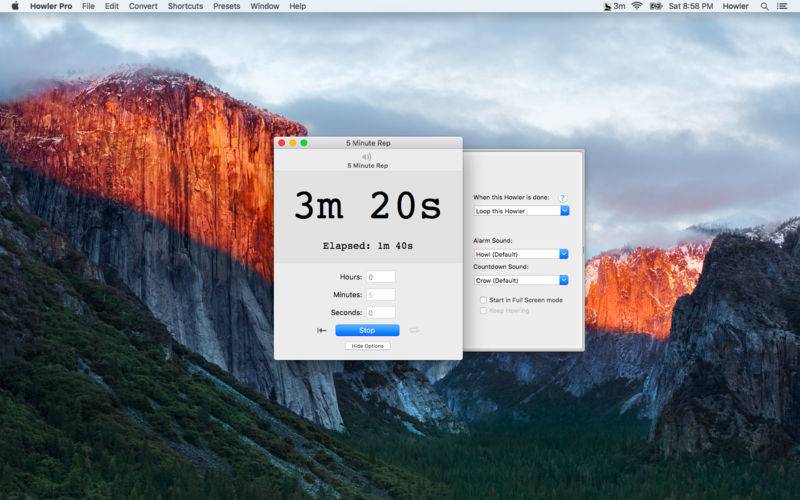Toggle the Keep Howling checkbox
Screen dimensions: 800x500
tap(483, 310)
